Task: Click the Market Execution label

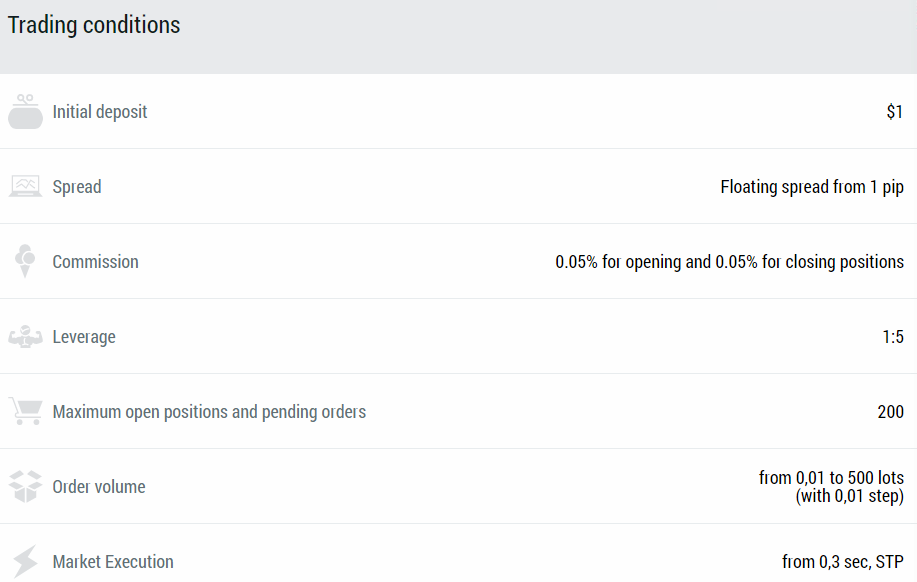Action: point(113,562)
